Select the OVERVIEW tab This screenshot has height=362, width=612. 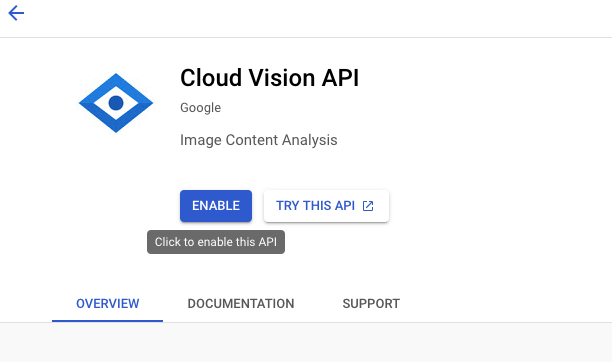click(107, 303)
